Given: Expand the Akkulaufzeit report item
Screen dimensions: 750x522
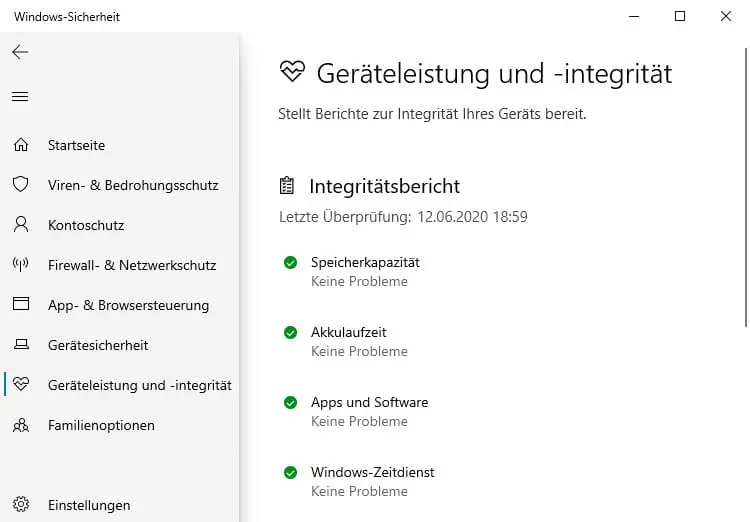Looking at the screenshot, I should click(348, 332).
